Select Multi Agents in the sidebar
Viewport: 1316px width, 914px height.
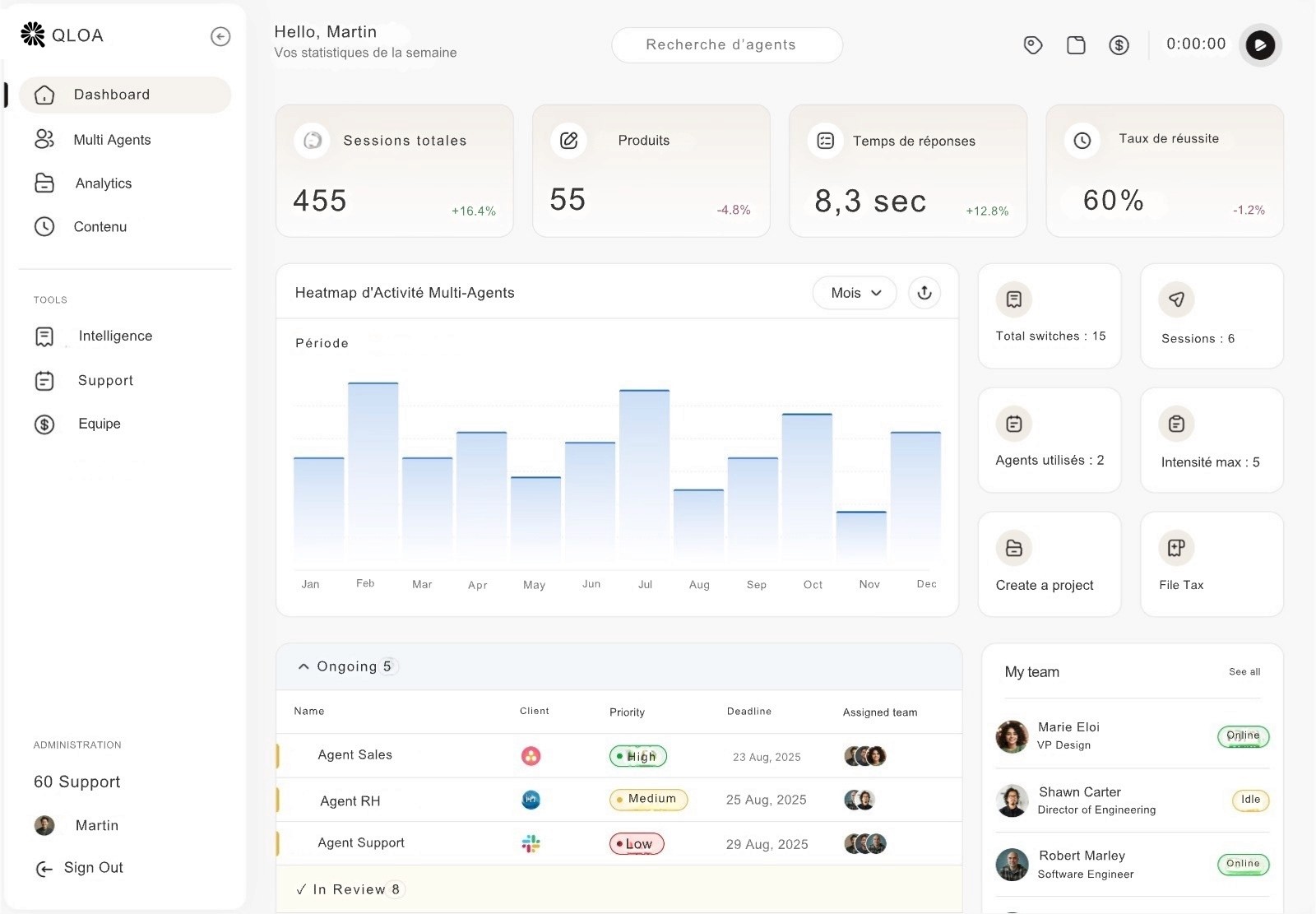(112, 140)
